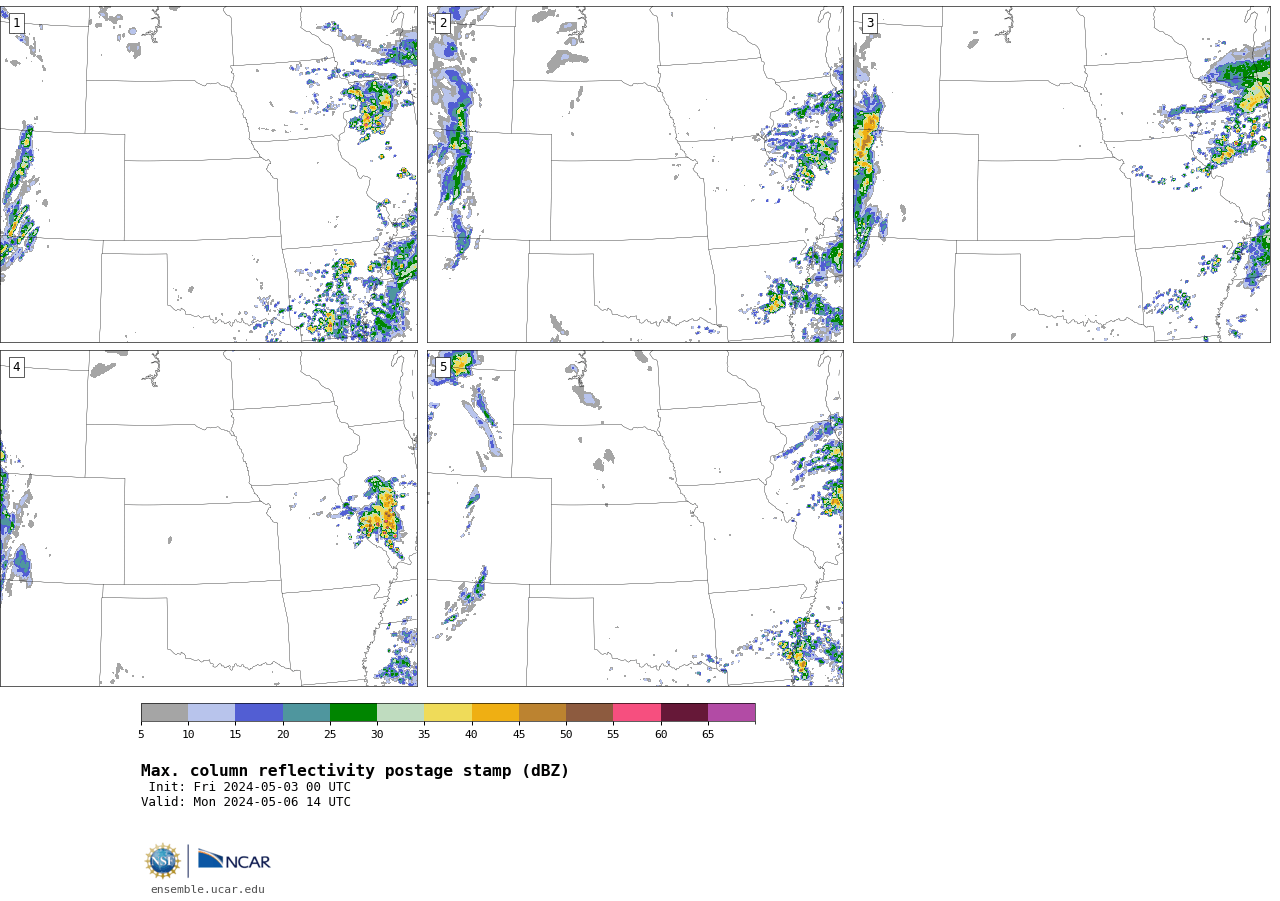Click the dark green 25-30 dBZ swatch
This screenshot has width=1280, height=901.
point(354,713)
